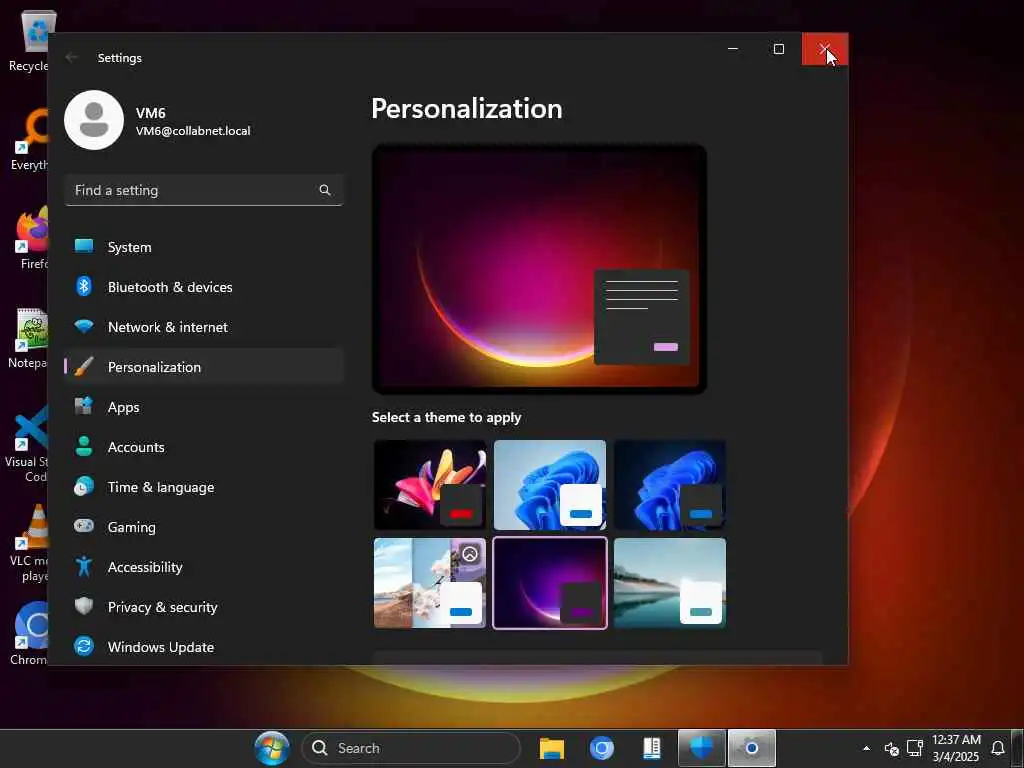Click the large theme preview image
Screen dimensions: 1024x768
pos(539,269)
